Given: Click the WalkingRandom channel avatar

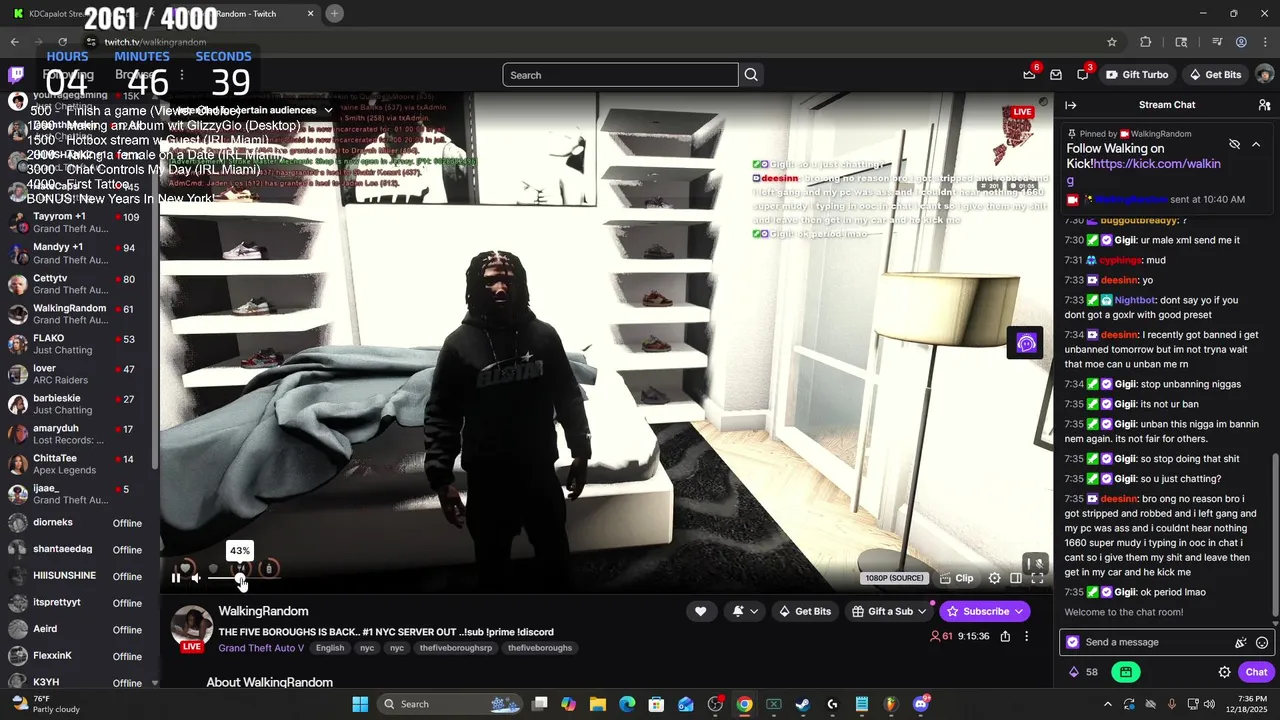Looking at the screenshot, I should [192, 626].
